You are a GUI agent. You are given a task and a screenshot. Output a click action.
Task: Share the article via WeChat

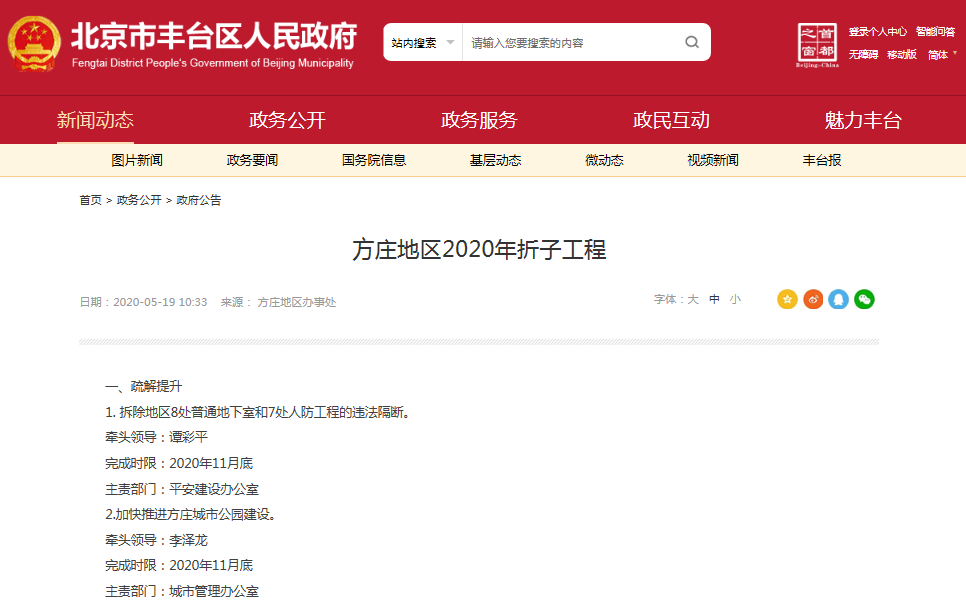pyautogui.click(x=864, y=298)
